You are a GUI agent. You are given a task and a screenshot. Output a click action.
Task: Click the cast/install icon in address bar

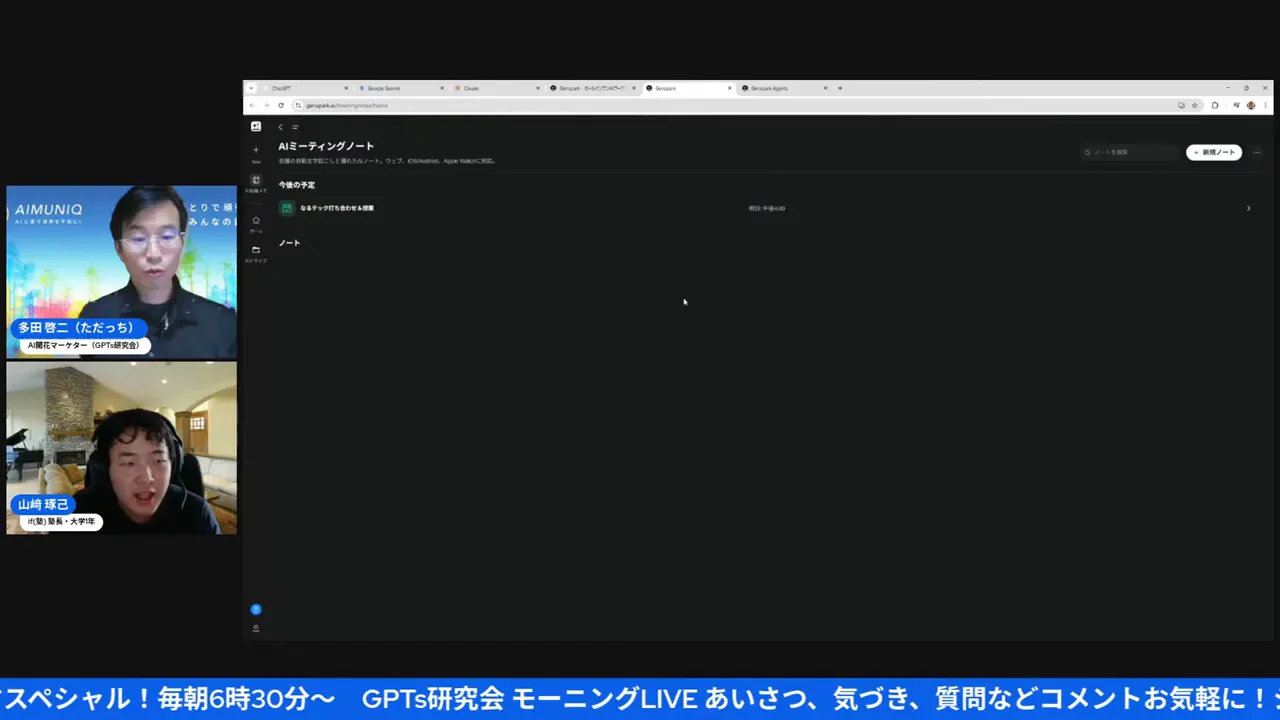click(1181, 105)
